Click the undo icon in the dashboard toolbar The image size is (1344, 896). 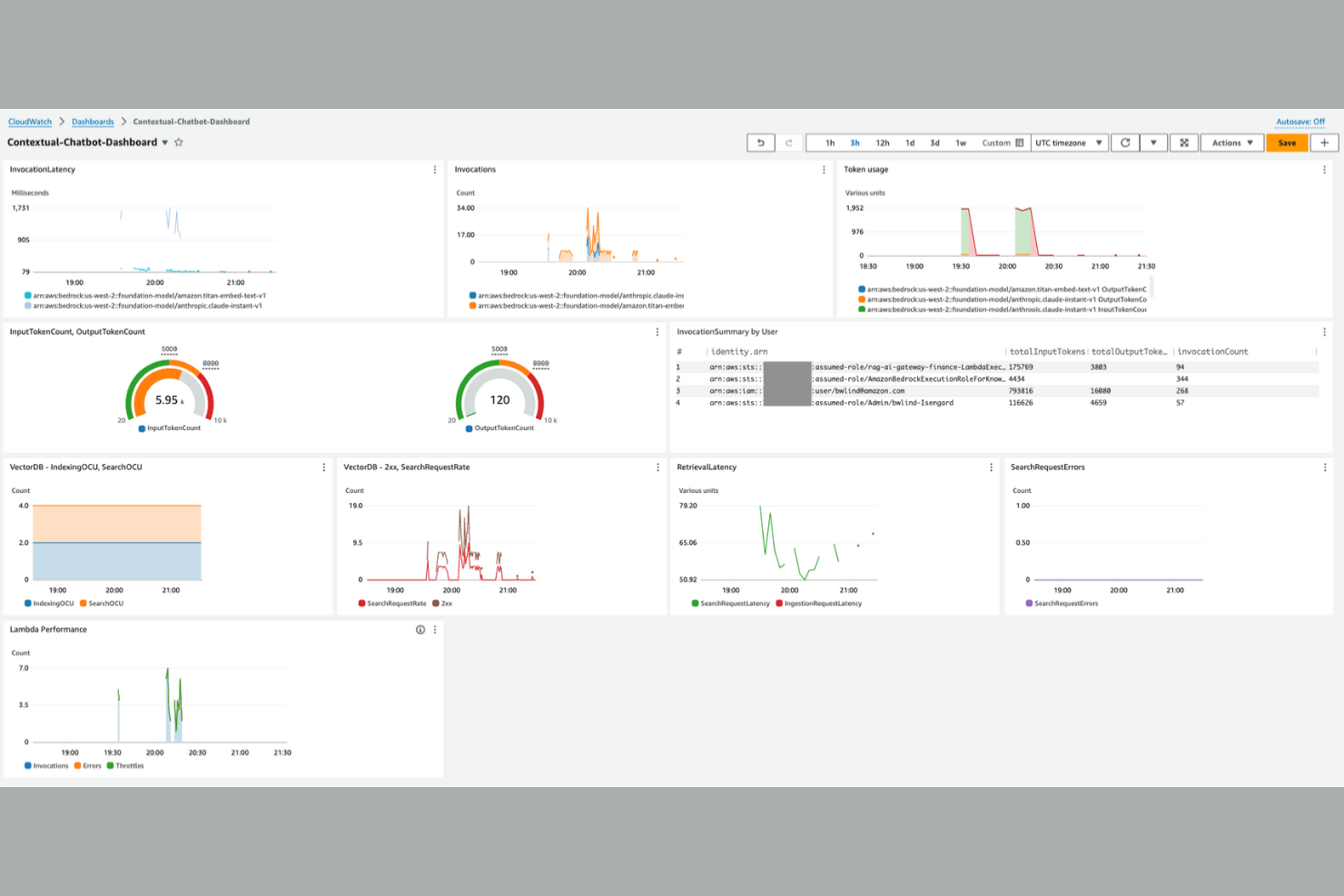(x=761, y=143)
